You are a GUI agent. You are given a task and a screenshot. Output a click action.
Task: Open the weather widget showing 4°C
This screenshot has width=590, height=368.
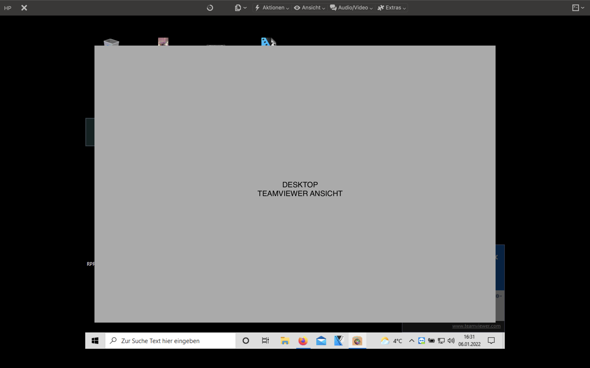point(391,341)
